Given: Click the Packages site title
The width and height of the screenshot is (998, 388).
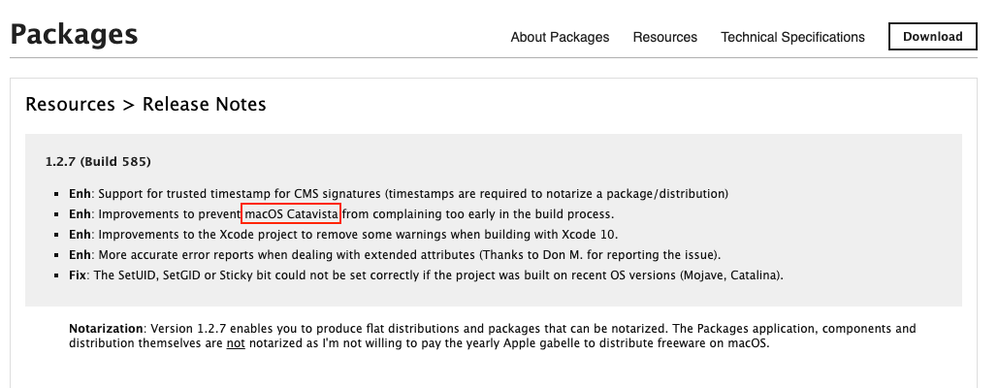Looking at the screenshot, I should pyautogui.click(x=74, y=35).
